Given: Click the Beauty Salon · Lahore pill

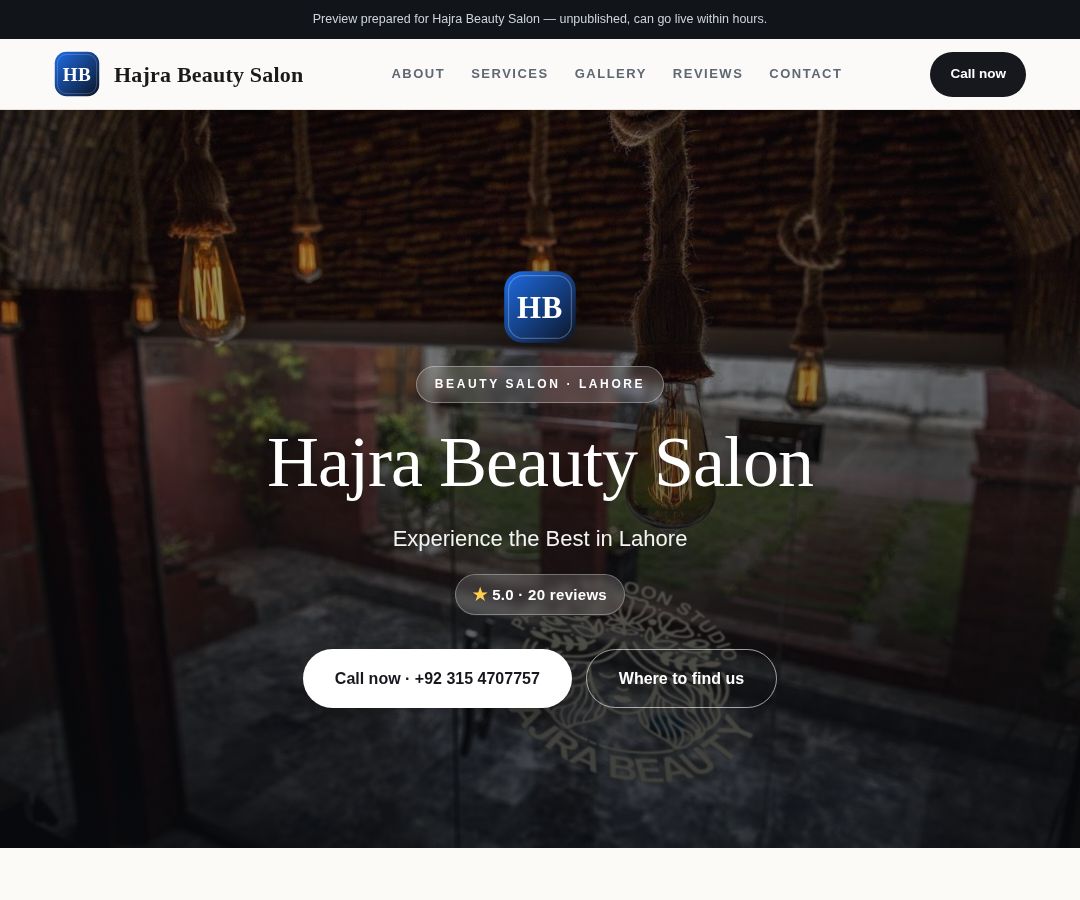Looking at the screenshot, I should click(x=539, y=384).
